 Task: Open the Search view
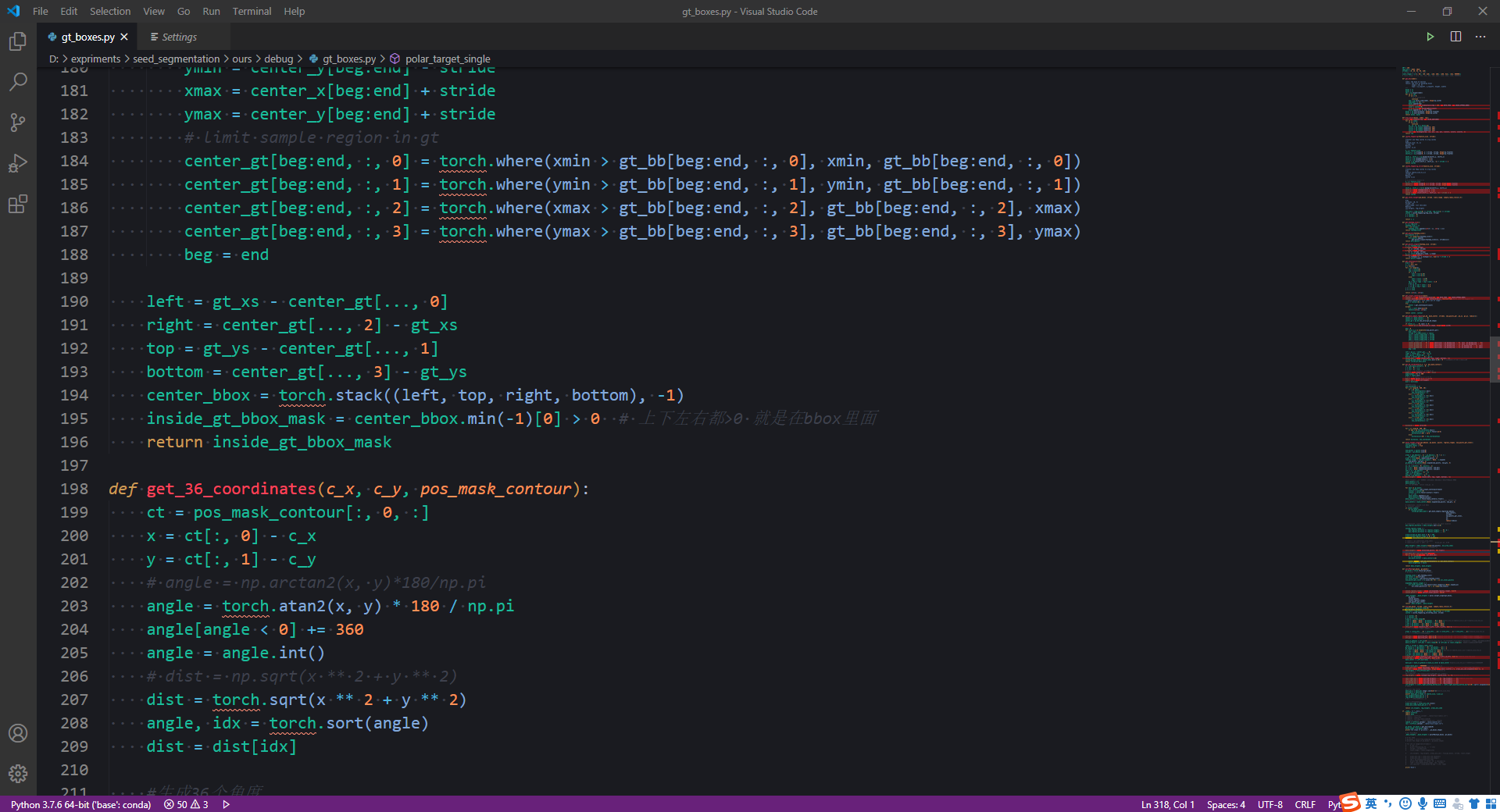[17, 81]
